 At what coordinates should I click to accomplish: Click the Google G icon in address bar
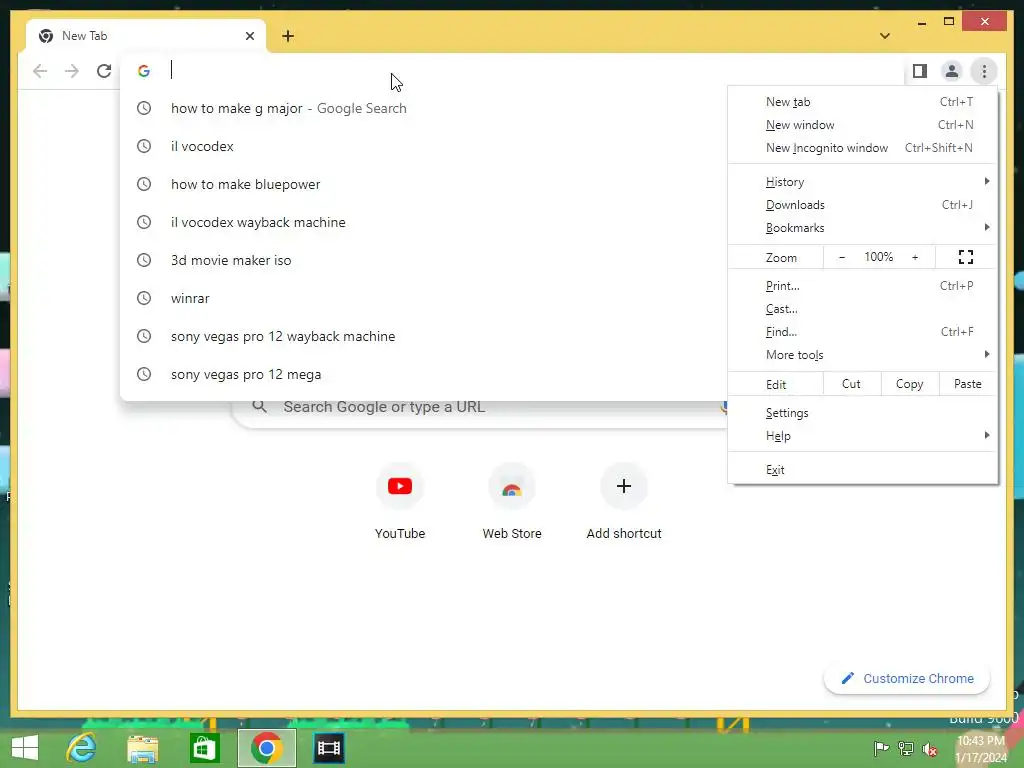click(x=144, y=71)
